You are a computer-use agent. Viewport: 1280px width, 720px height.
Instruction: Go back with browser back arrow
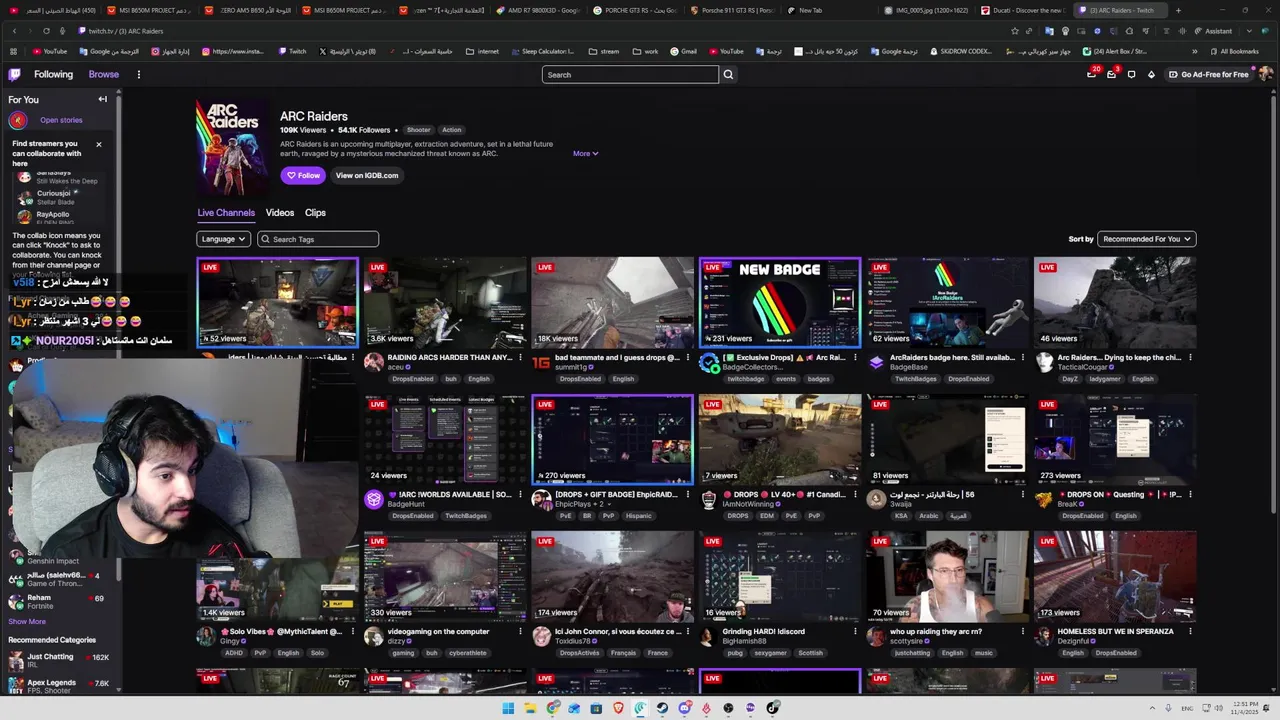(14, 31)
